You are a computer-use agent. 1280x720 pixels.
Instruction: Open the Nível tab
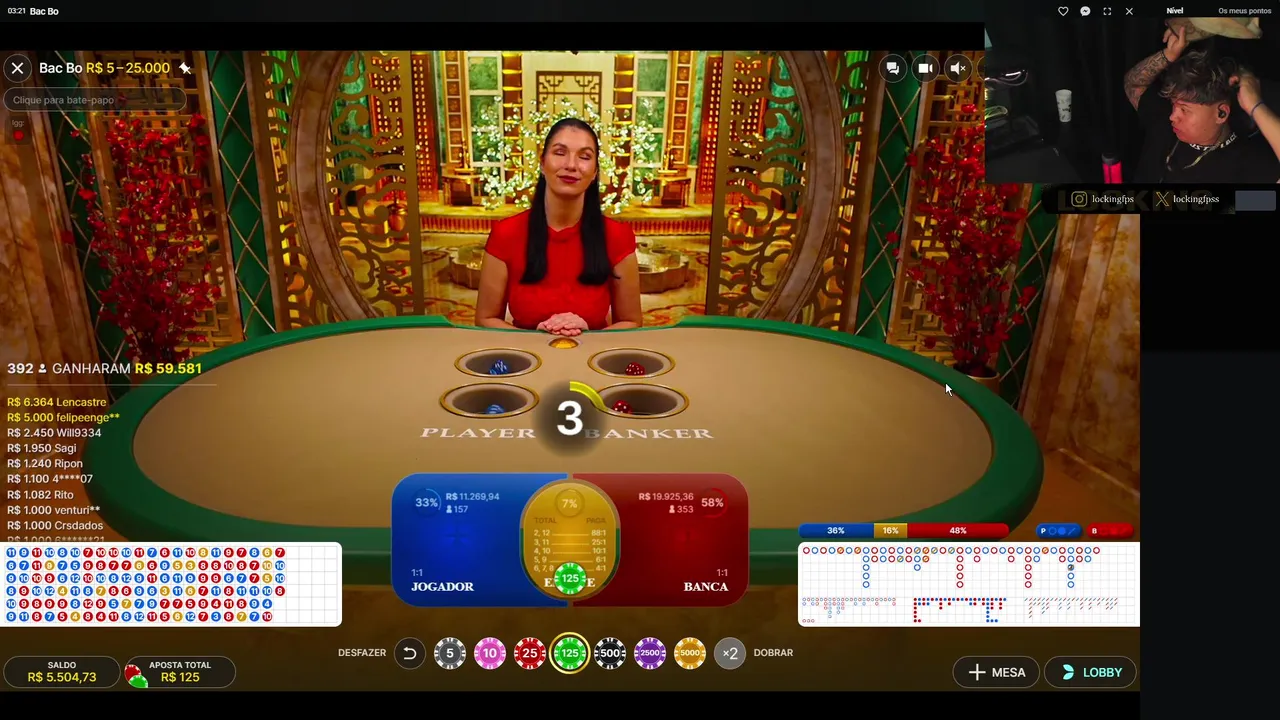pyautogui.click(x=1175, y=11)
